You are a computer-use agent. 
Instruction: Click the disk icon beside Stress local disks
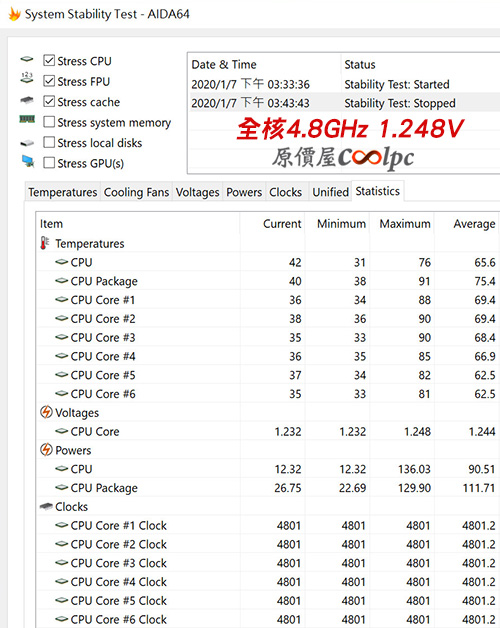[27, 143]
